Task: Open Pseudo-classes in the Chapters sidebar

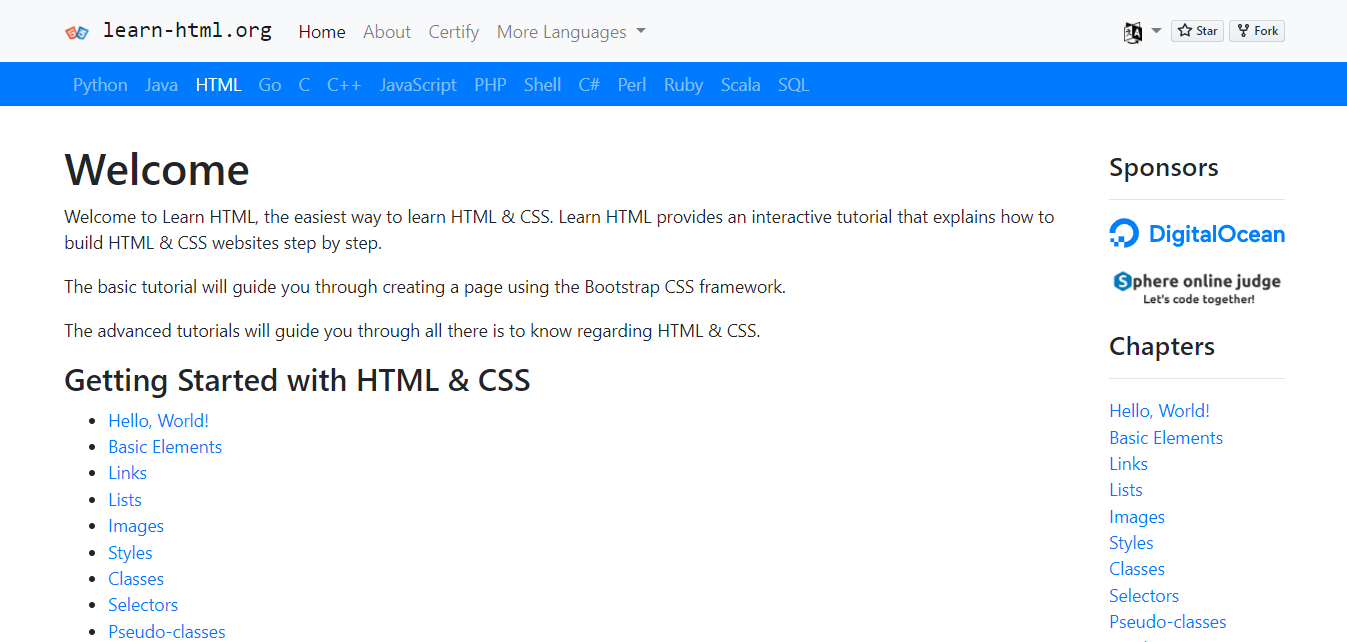Action: click(1167, 622)
